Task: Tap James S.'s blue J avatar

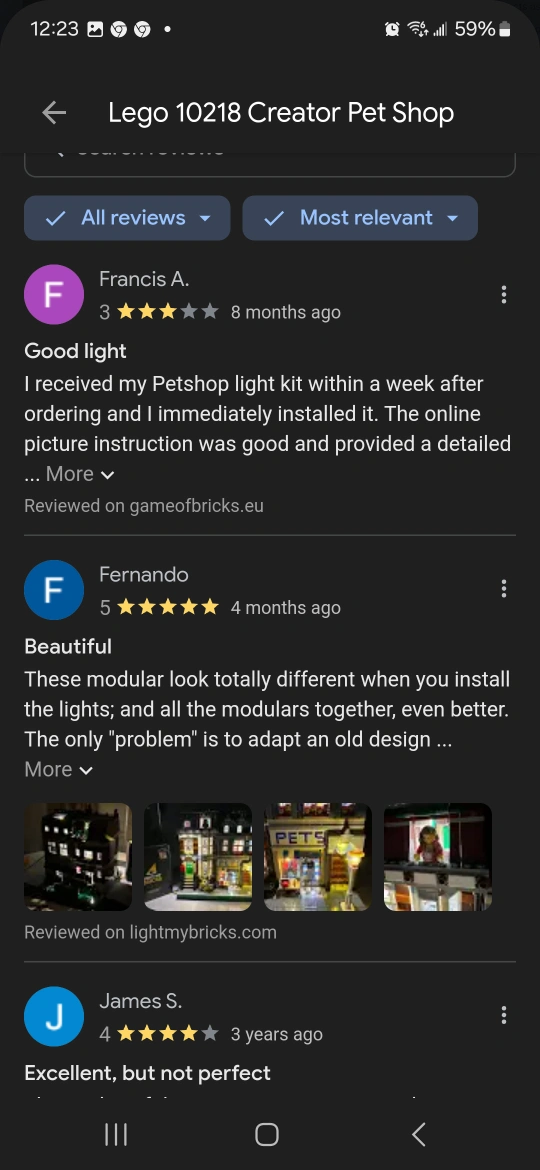Action: [54, 1016]
